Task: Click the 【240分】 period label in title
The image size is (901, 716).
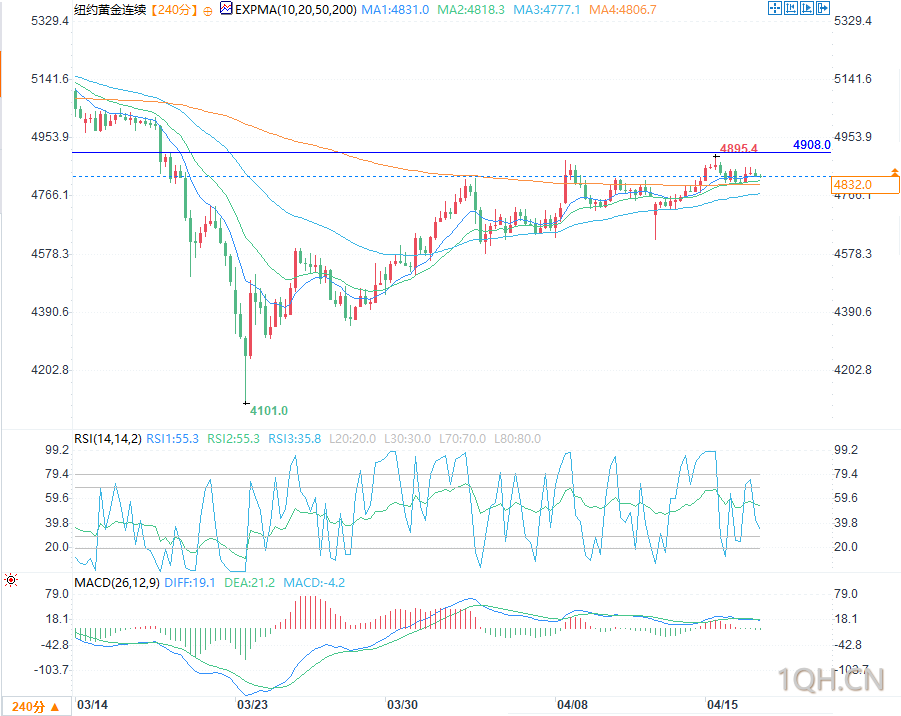Action: (x=175, y=10)
